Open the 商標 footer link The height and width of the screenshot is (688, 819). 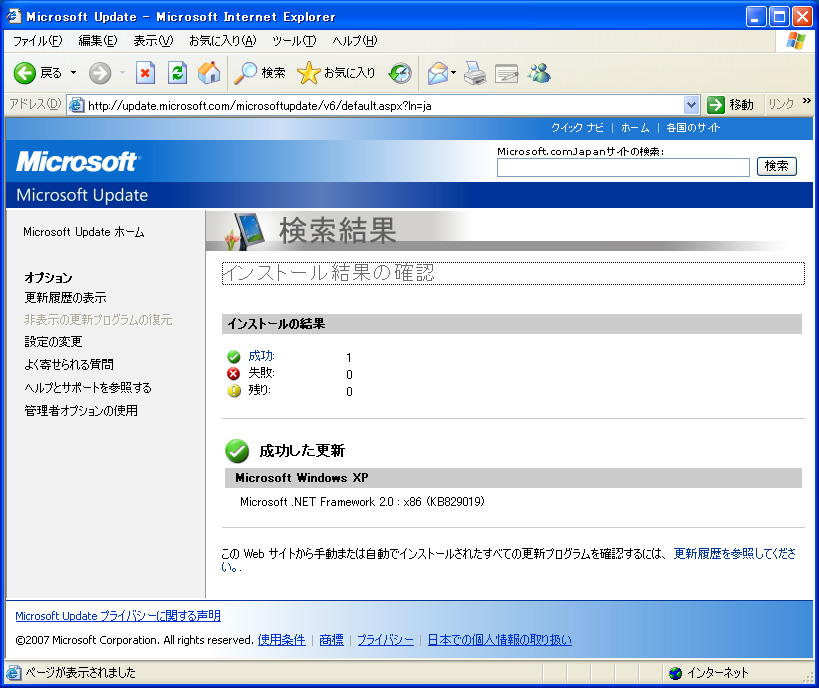[x=332, y=640]
